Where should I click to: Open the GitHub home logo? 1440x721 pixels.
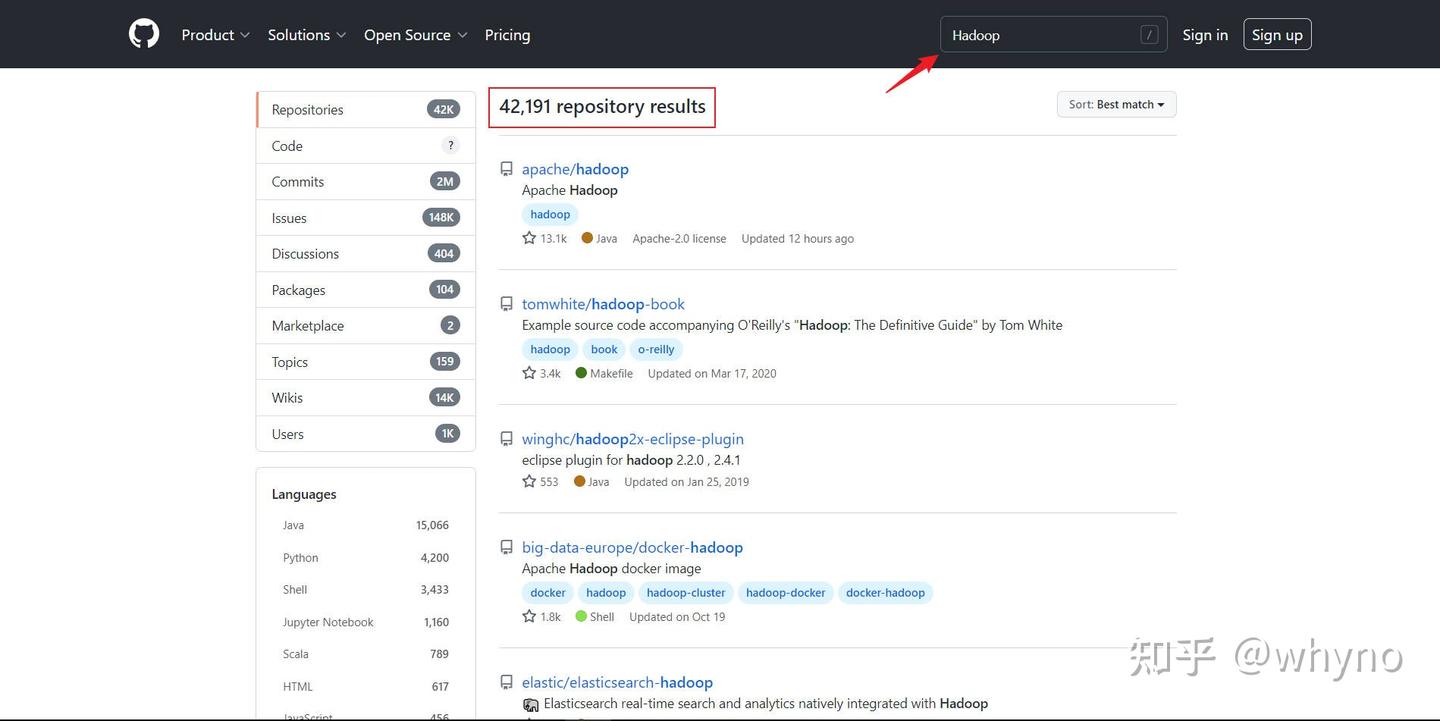point(144,34)
